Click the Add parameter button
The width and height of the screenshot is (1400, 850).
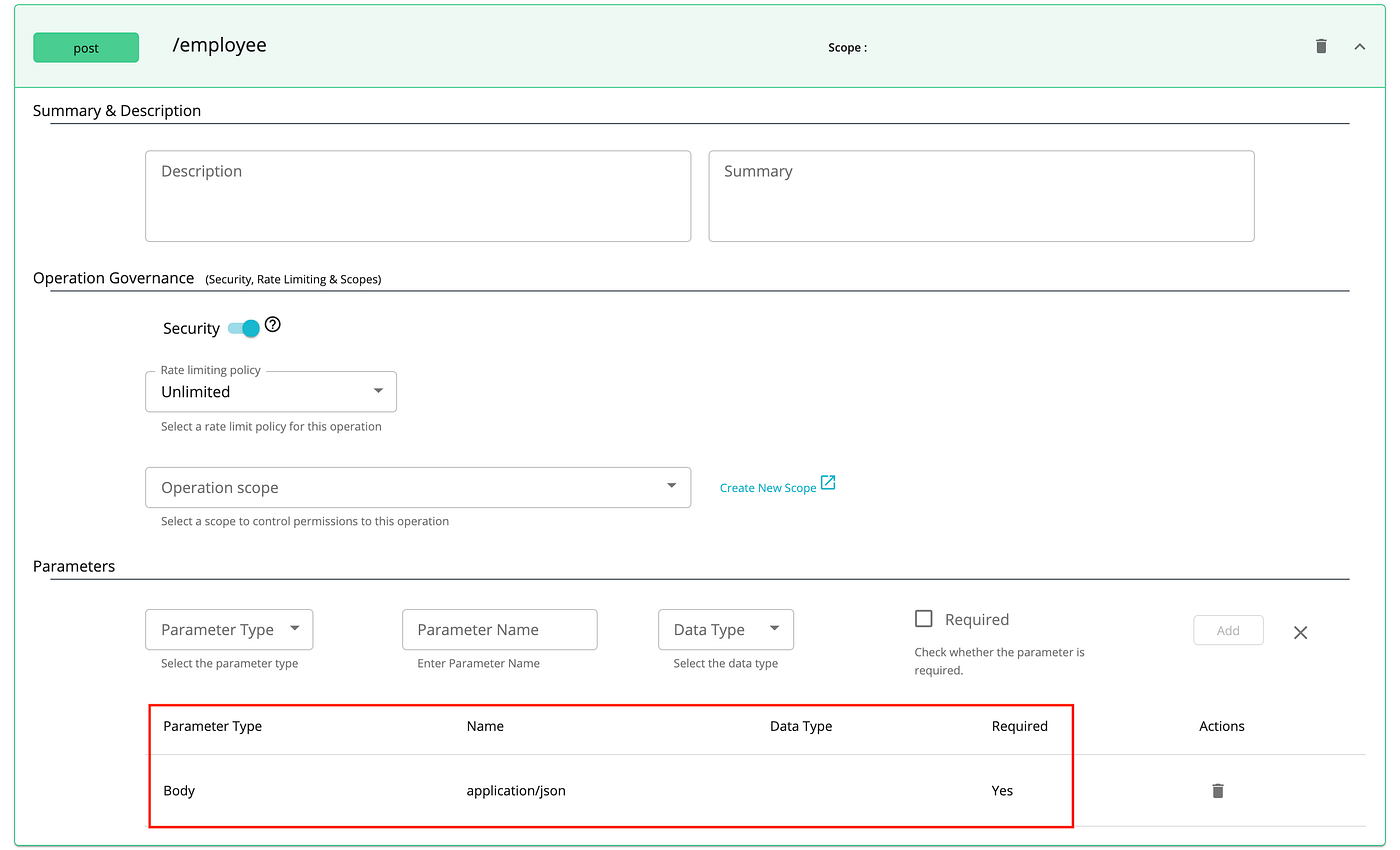[x=1228, y=630]
